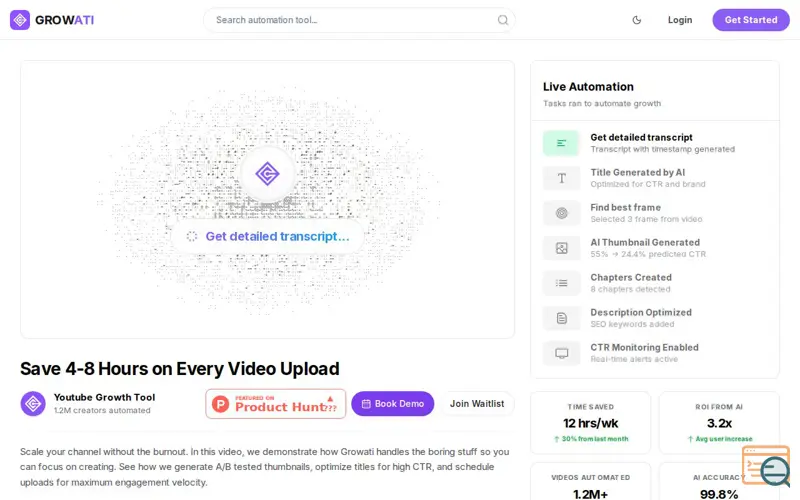
Task: Select the AI Thumbnail Generated image icon
Action: click(561, 248)
